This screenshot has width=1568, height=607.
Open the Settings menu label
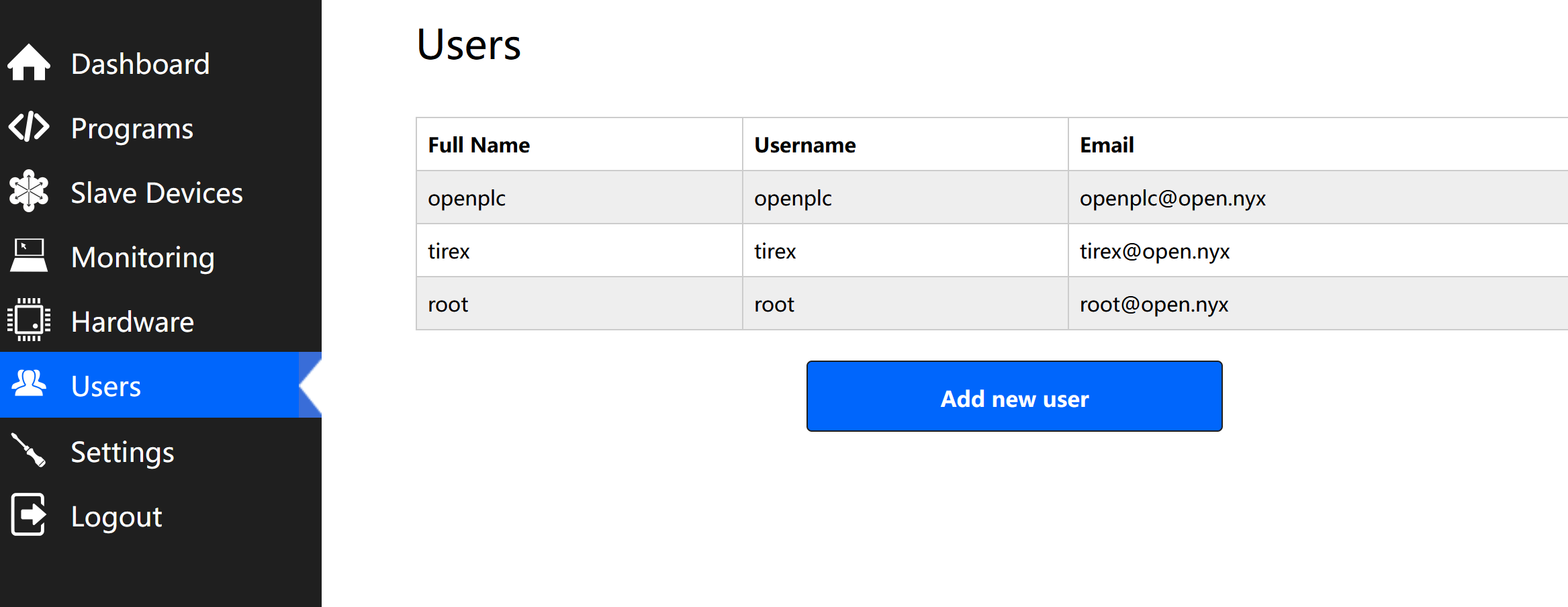pos(122,453)
